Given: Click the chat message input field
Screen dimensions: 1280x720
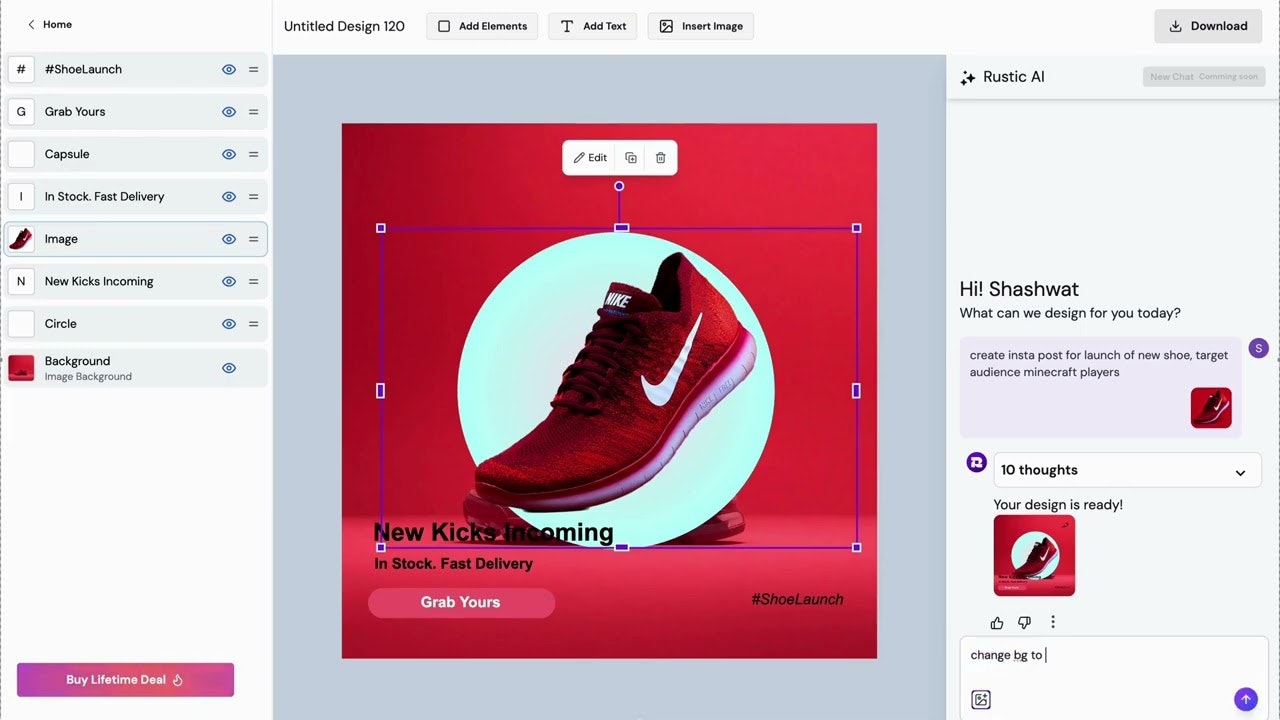Looking at the screenshot, I should [1113, 655].
